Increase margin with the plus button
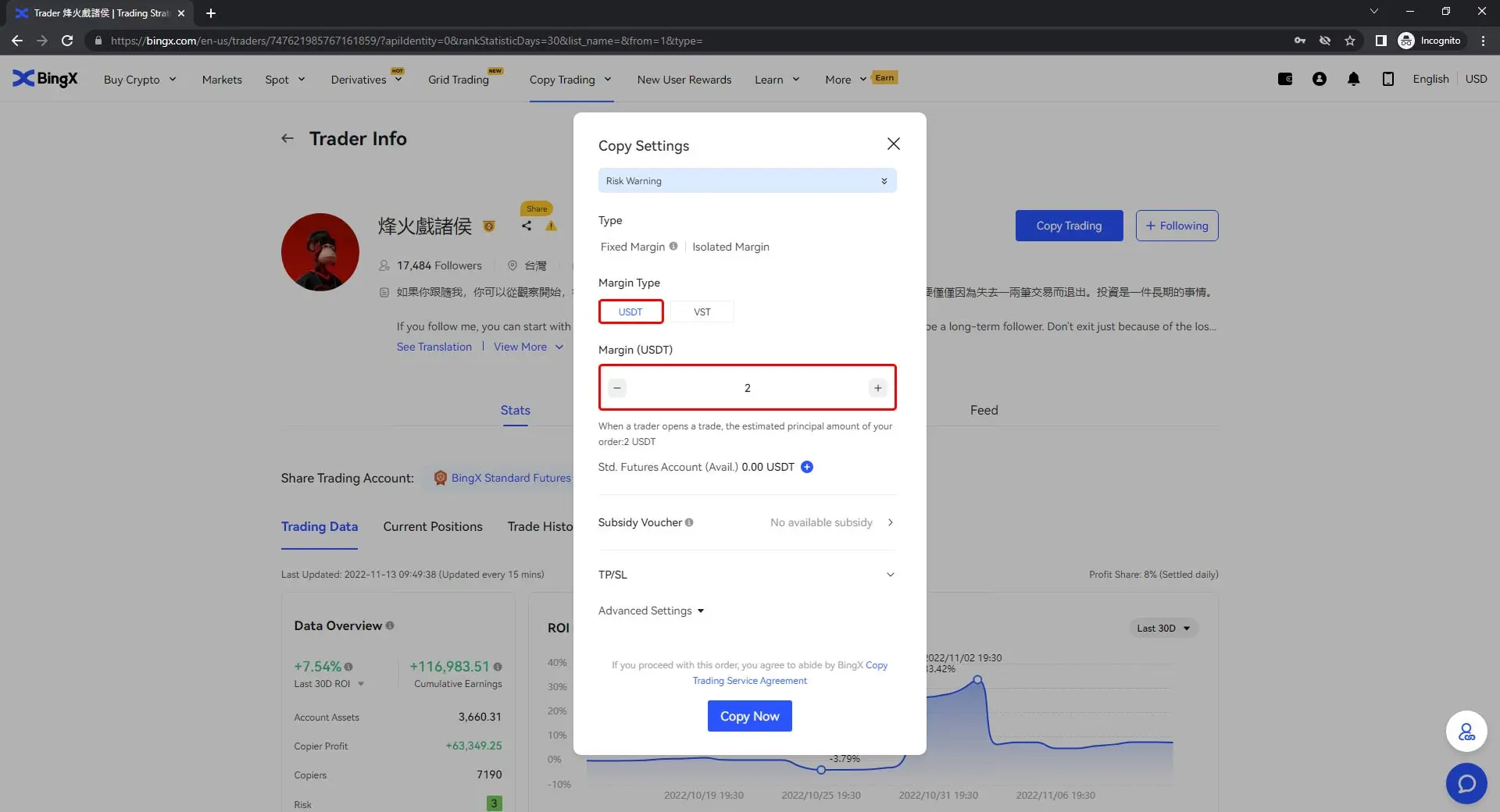 878,388
